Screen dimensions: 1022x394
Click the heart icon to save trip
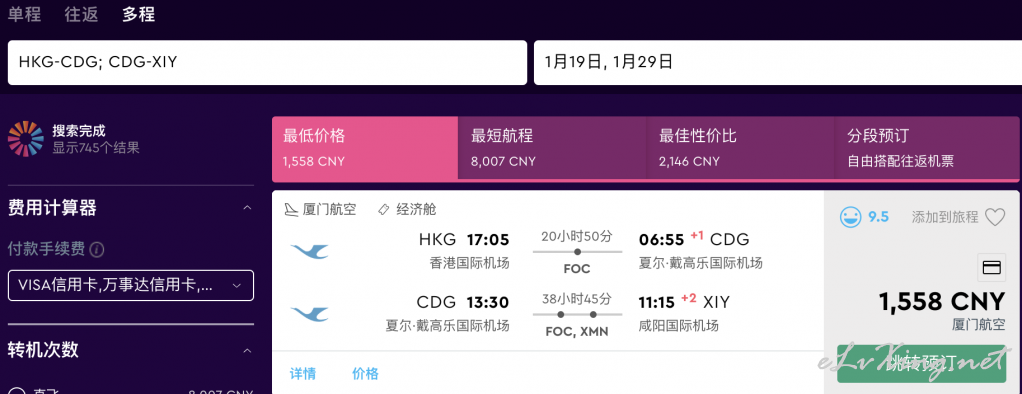[x=995, y=217]
